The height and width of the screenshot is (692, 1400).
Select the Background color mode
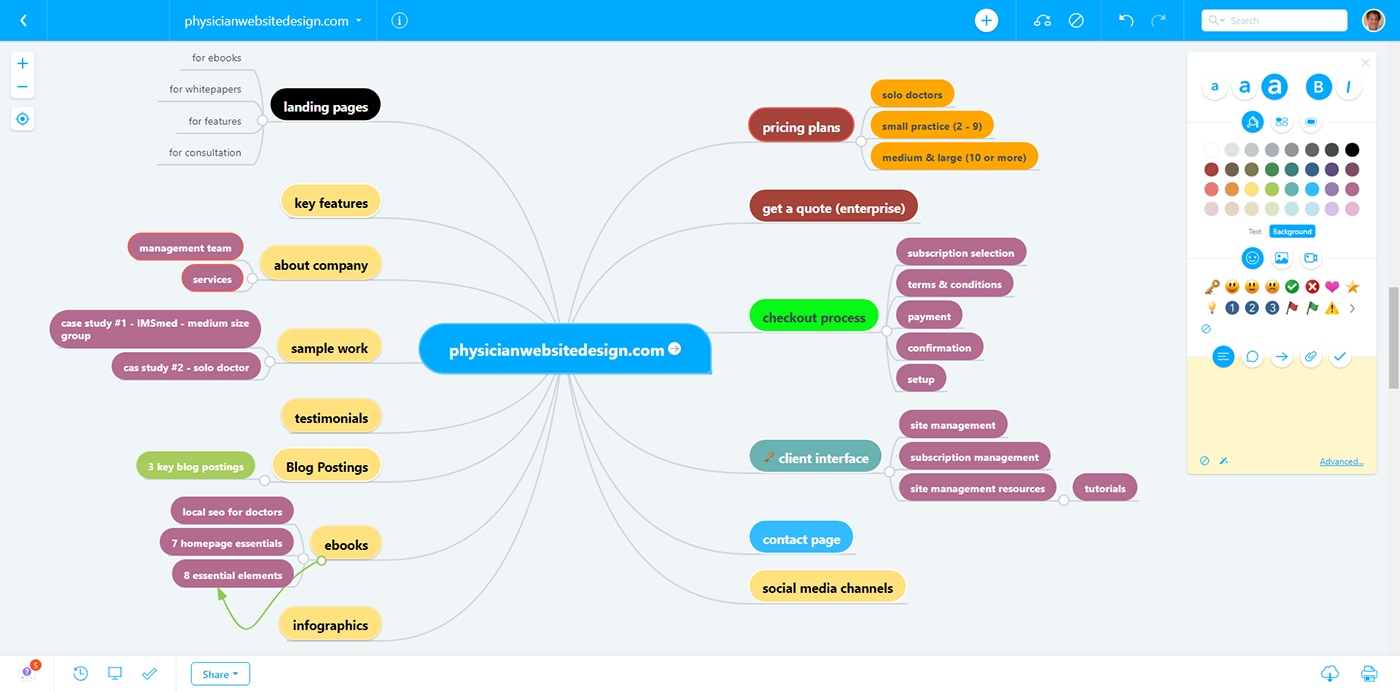pos(1292,232)
